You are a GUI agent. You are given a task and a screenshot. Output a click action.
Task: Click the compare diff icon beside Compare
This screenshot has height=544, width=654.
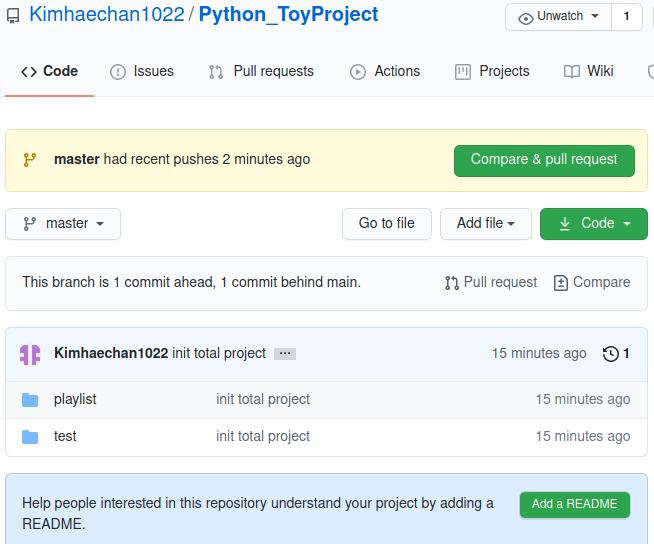tap(561, 283)
